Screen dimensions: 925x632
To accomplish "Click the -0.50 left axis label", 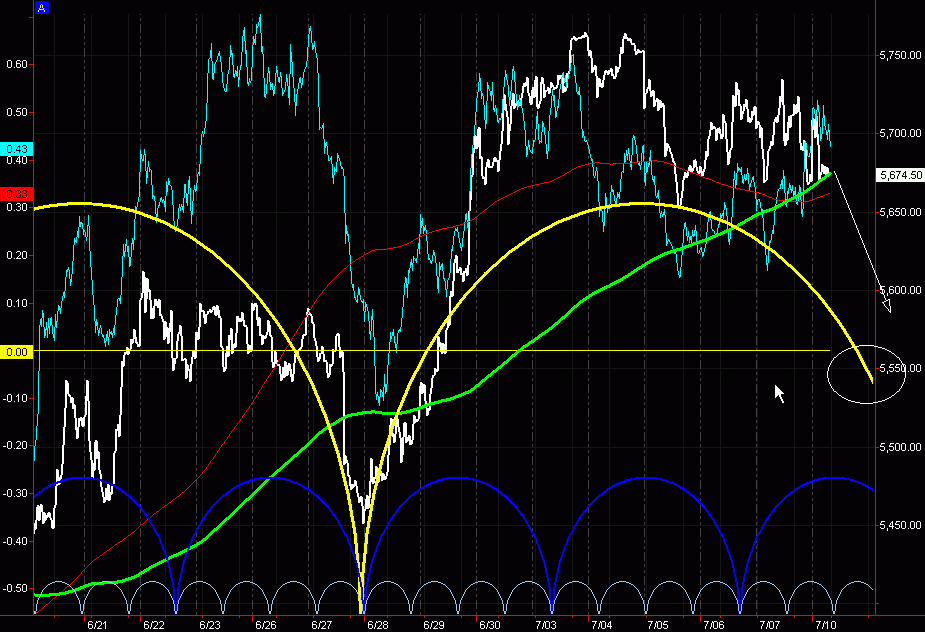I will pos(15,588).
